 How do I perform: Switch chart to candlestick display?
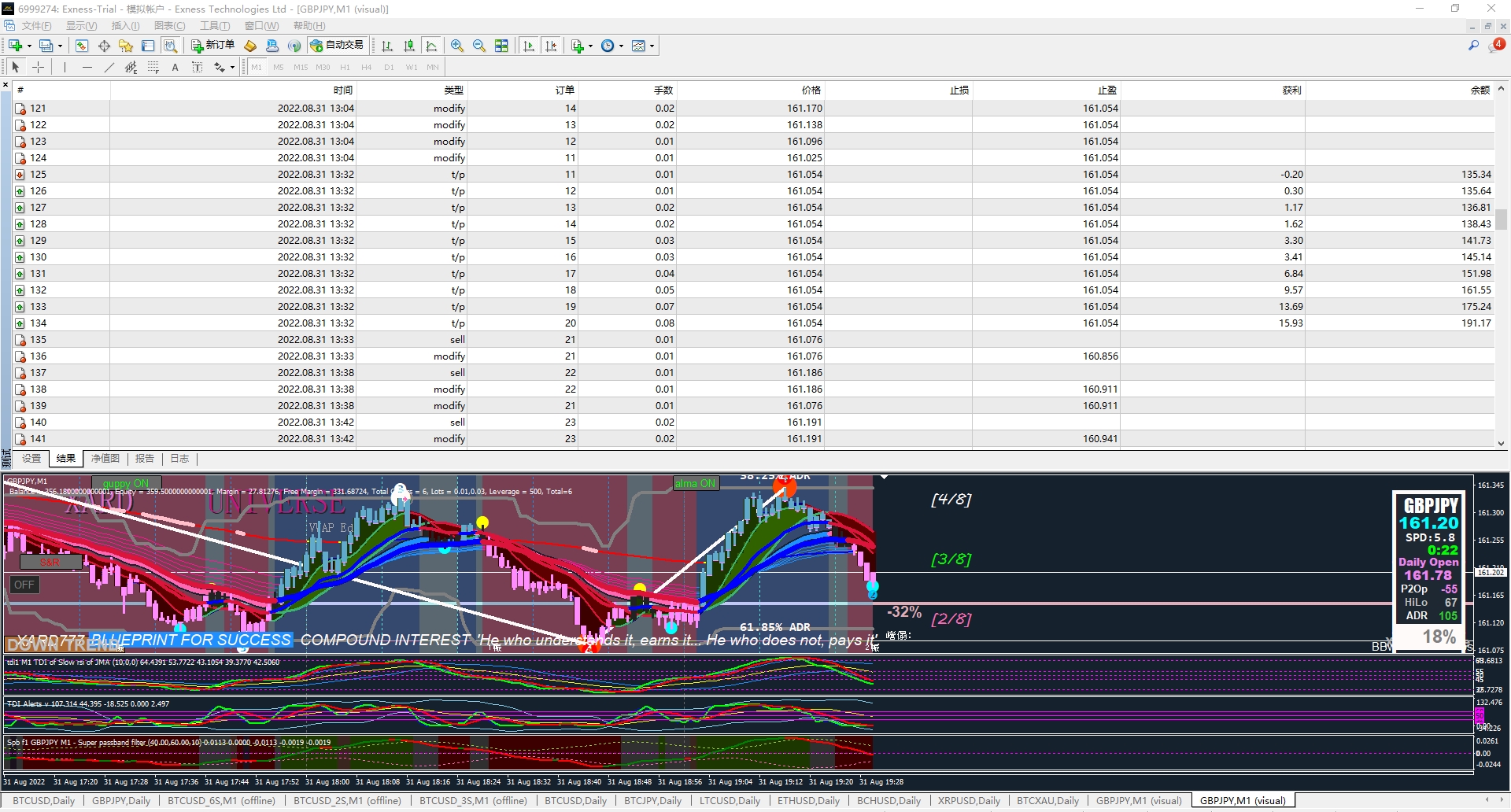point(409,46)
